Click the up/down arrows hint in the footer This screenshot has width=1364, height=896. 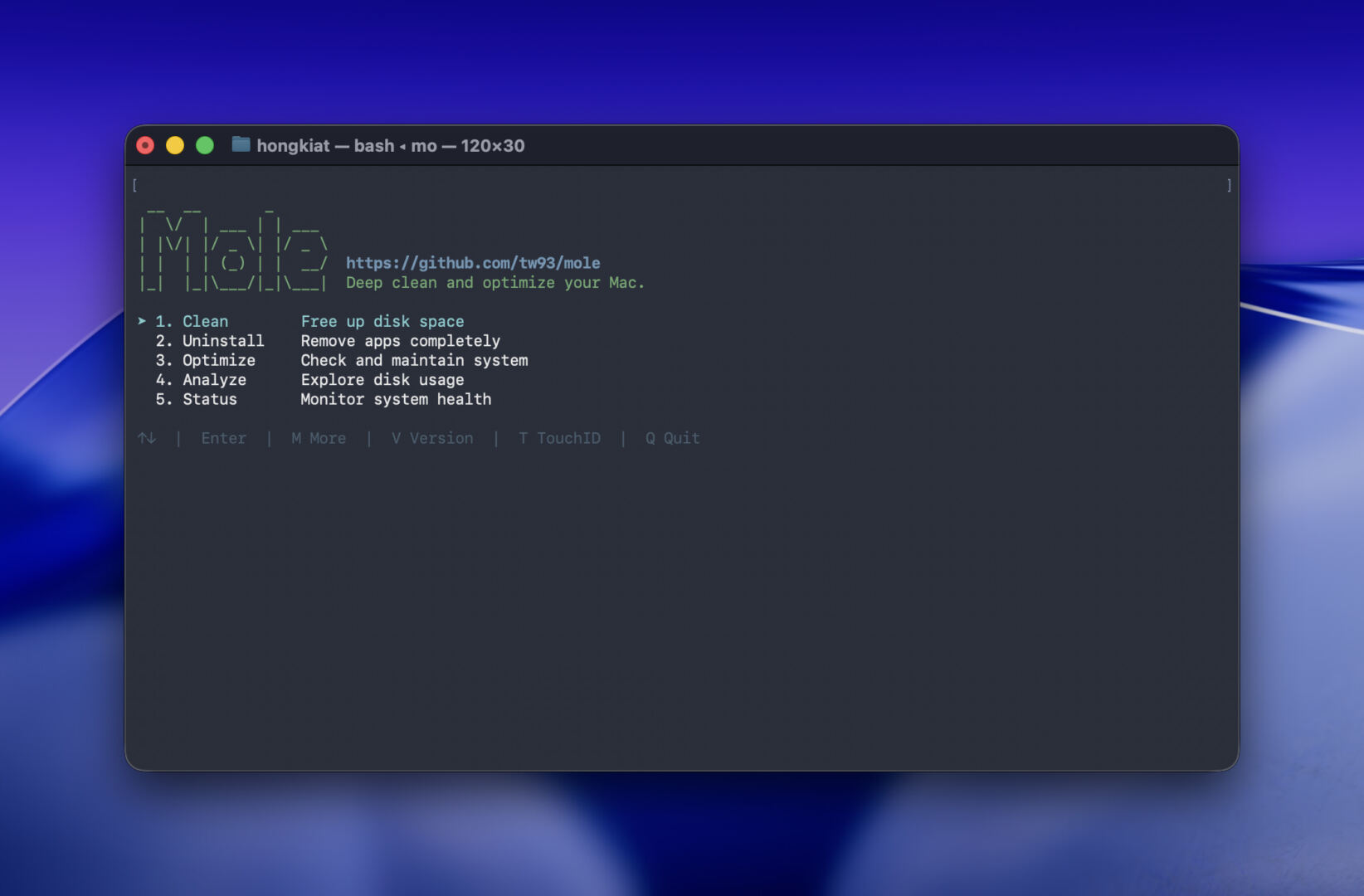147,438
